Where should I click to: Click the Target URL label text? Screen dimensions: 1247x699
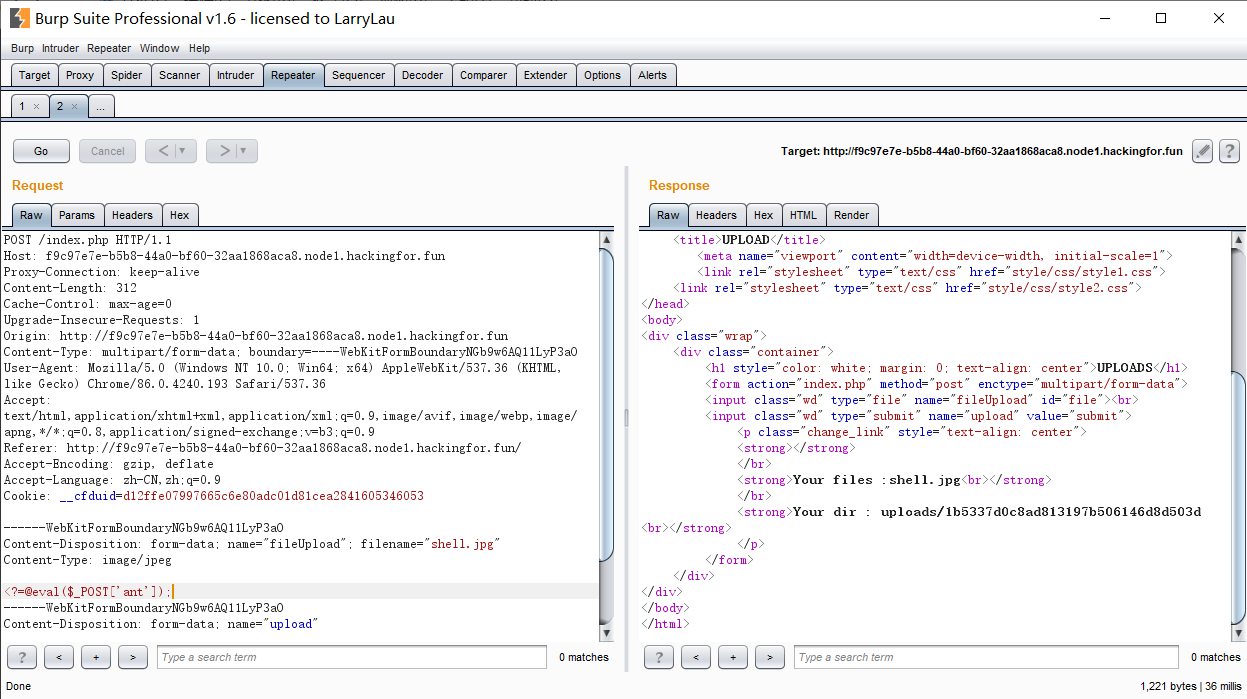click(x=982, y=152)
